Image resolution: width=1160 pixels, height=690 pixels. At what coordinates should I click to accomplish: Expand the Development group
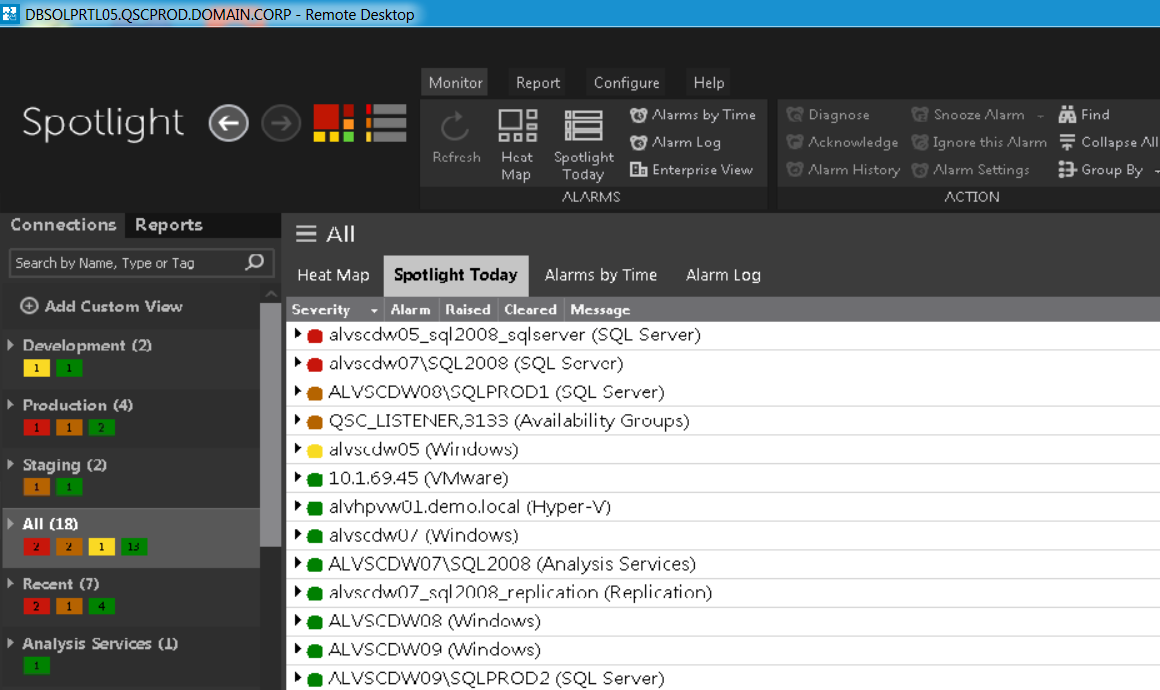(10, 345)
